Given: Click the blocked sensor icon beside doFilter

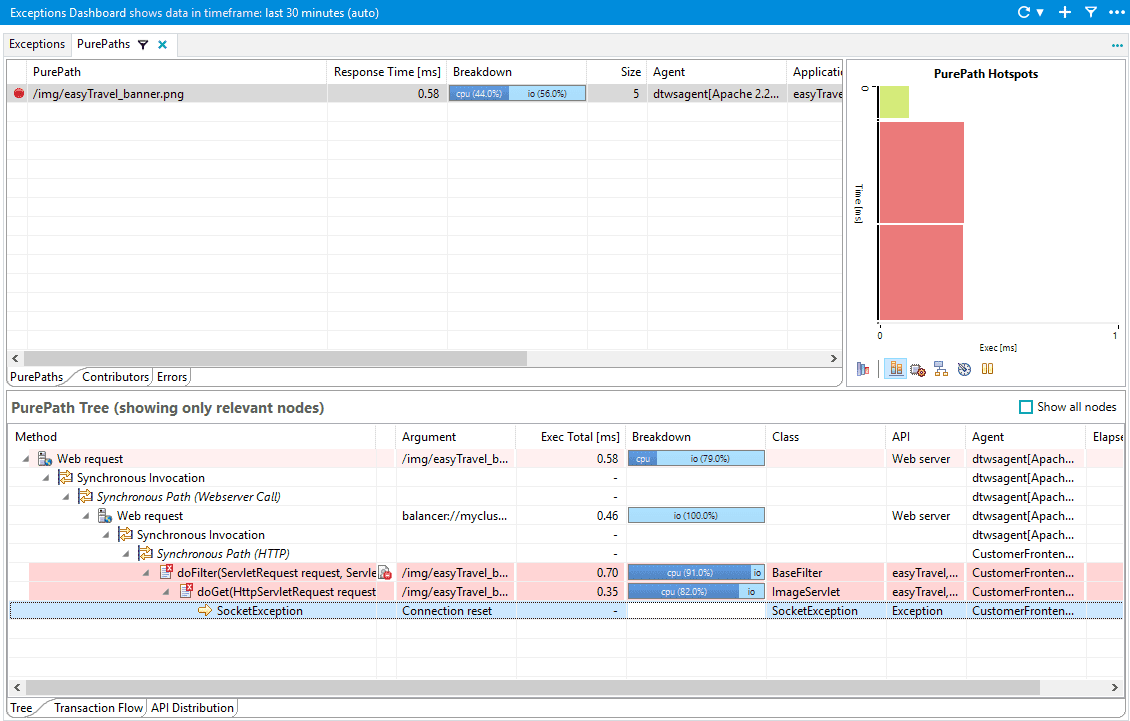Looking at the screenshot, I should pos(386,573).
